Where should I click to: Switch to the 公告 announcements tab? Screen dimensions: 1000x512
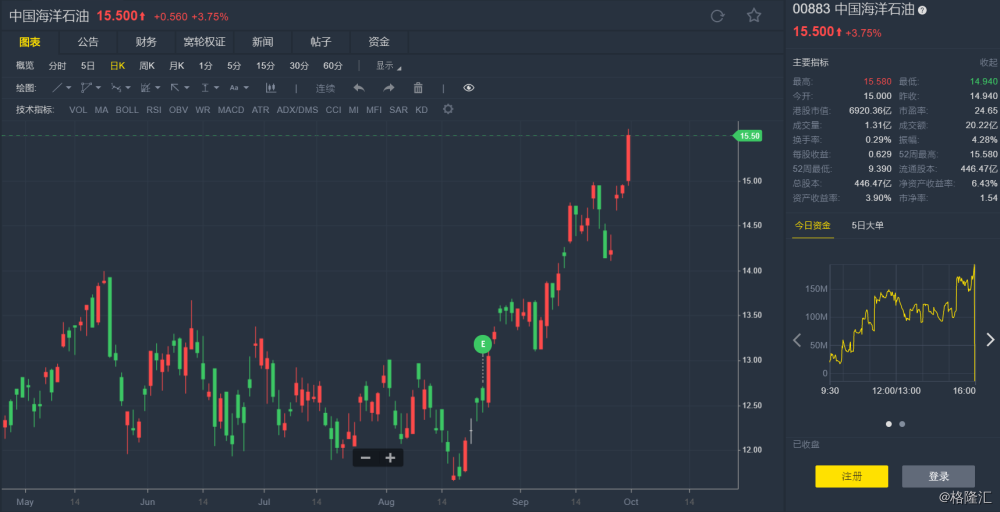(88, 42)
